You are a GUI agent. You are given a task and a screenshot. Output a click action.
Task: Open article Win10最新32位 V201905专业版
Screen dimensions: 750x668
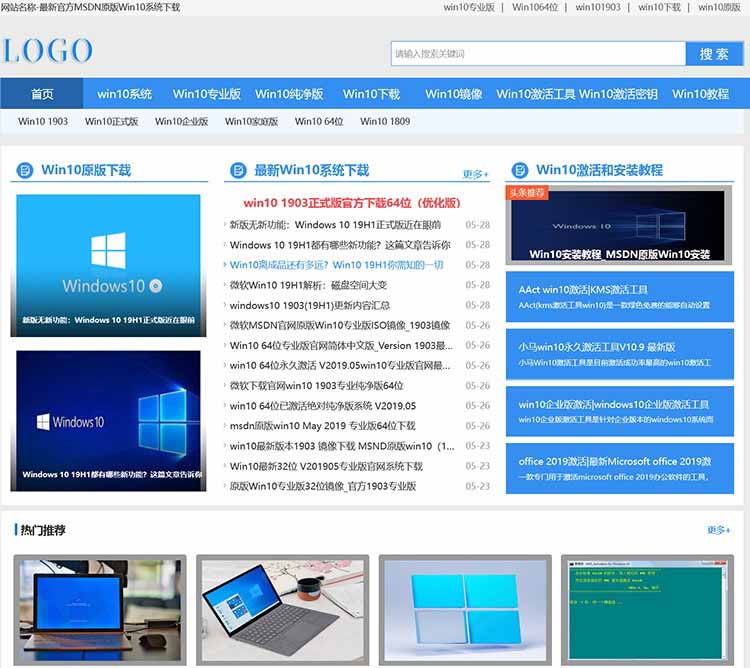[326, 466]
